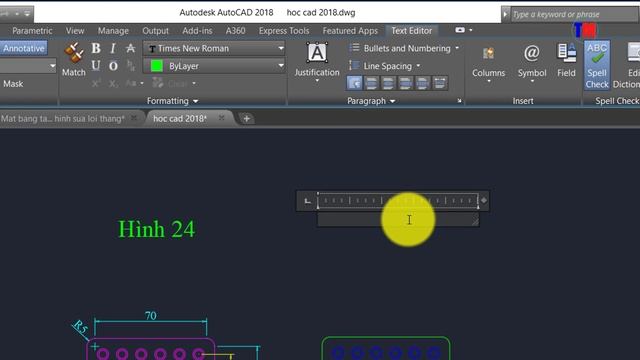Click the keyword search input field
This screenshot has height=360, width=640.
574,14
